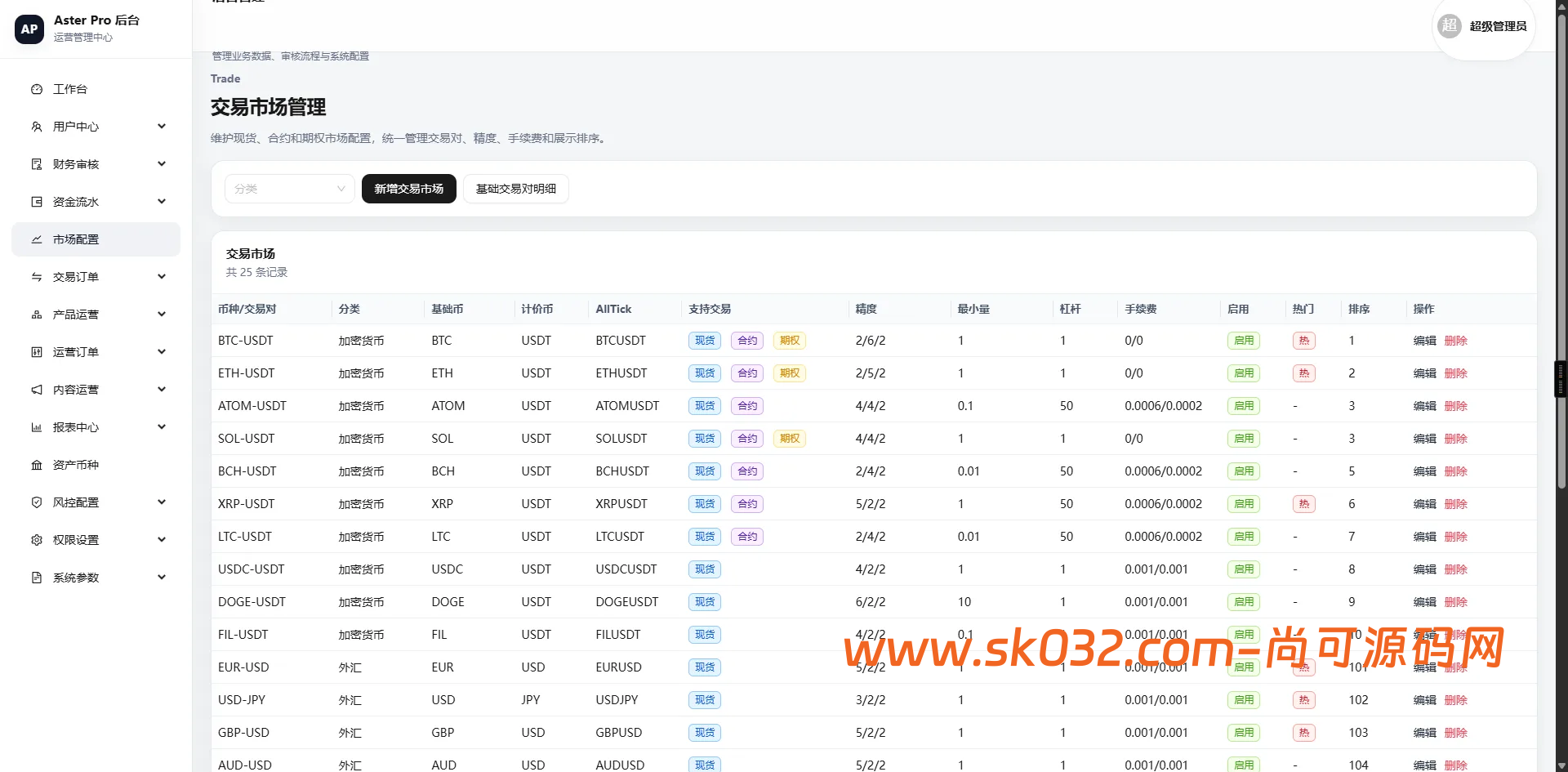
Task: Click 热 tag in BTC-USDT row
Action: click(1303, 341)
